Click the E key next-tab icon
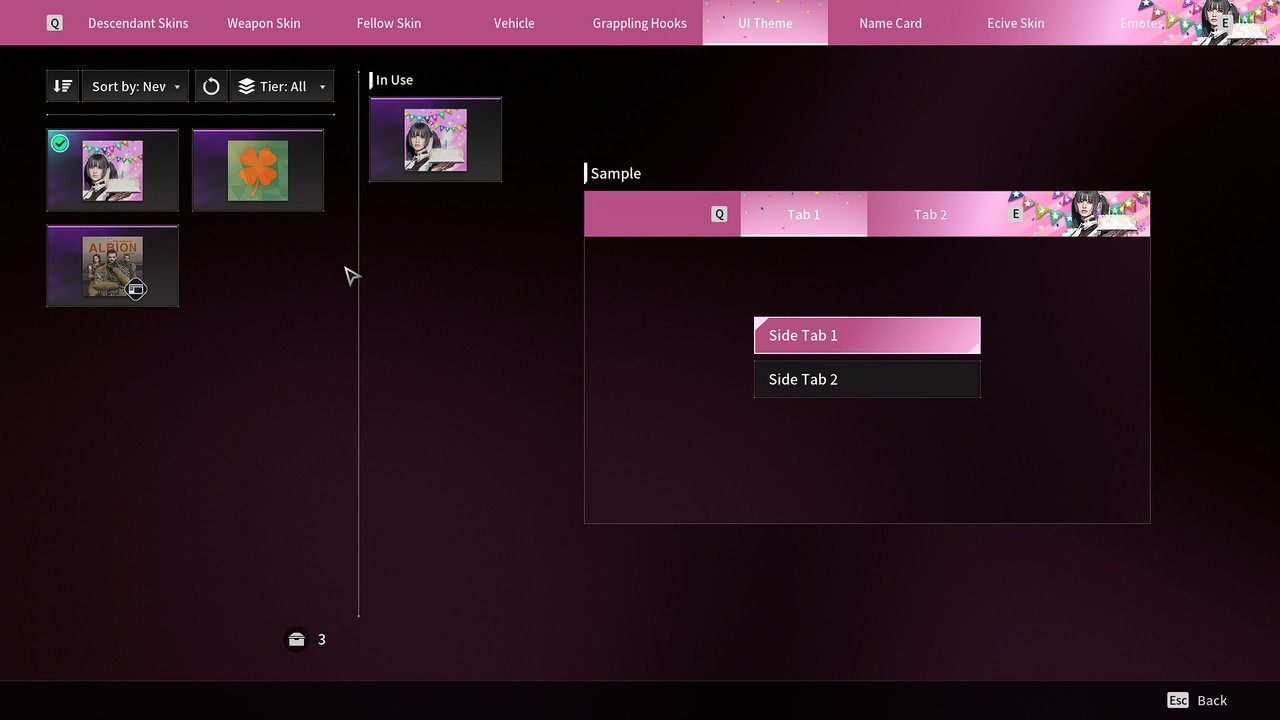Screen dimensions: 1280x720 [x=1225, y=23]
